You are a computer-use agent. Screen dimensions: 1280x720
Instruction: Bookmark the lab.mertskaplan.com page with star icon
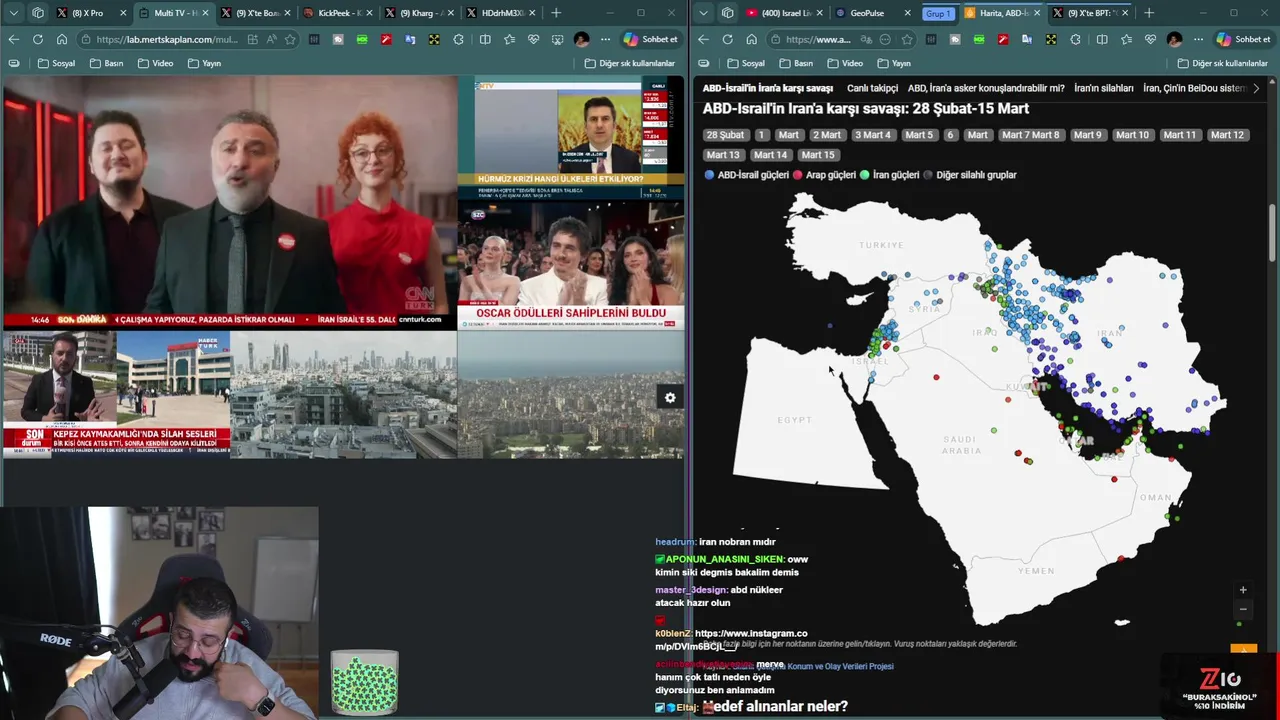tap(290, 39)
